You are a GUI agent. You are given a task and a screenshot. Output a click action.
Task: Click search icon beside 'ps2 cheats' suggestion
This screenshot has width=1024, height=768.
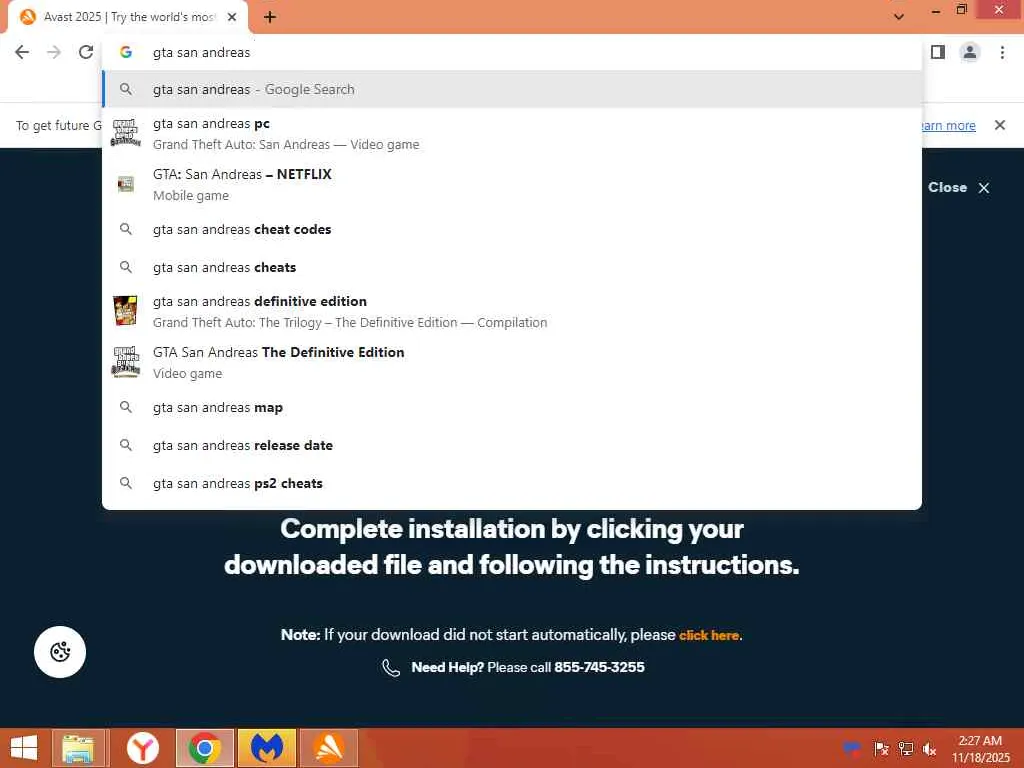pyautogui.click(x=125, y=483)
